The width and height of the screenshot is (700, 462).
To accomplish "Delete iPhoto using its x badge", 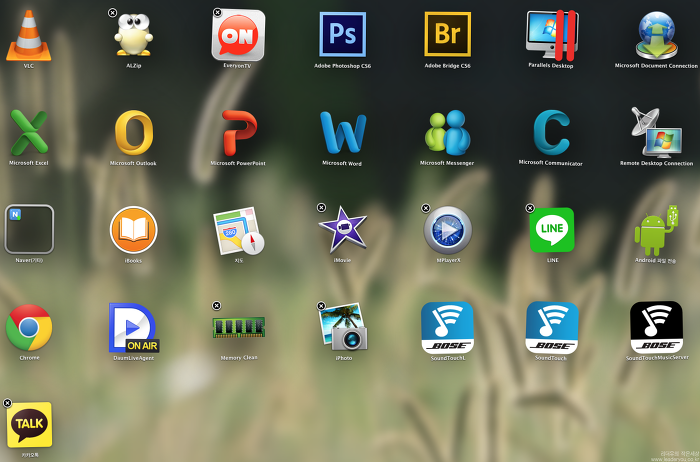I will (x=321, y=306).
